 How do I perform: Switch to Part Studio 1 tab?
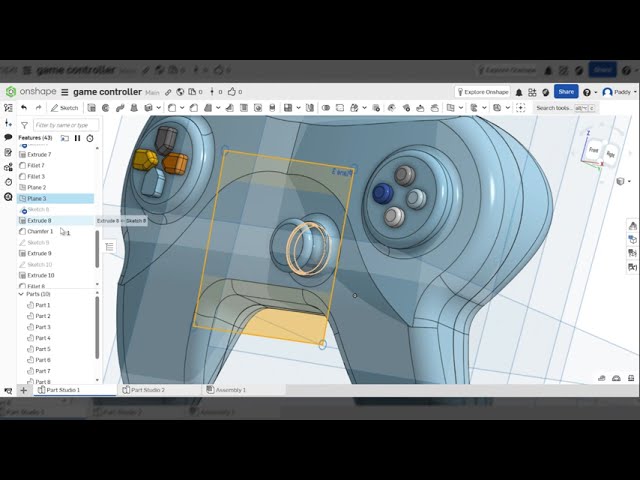pos(75,390)
